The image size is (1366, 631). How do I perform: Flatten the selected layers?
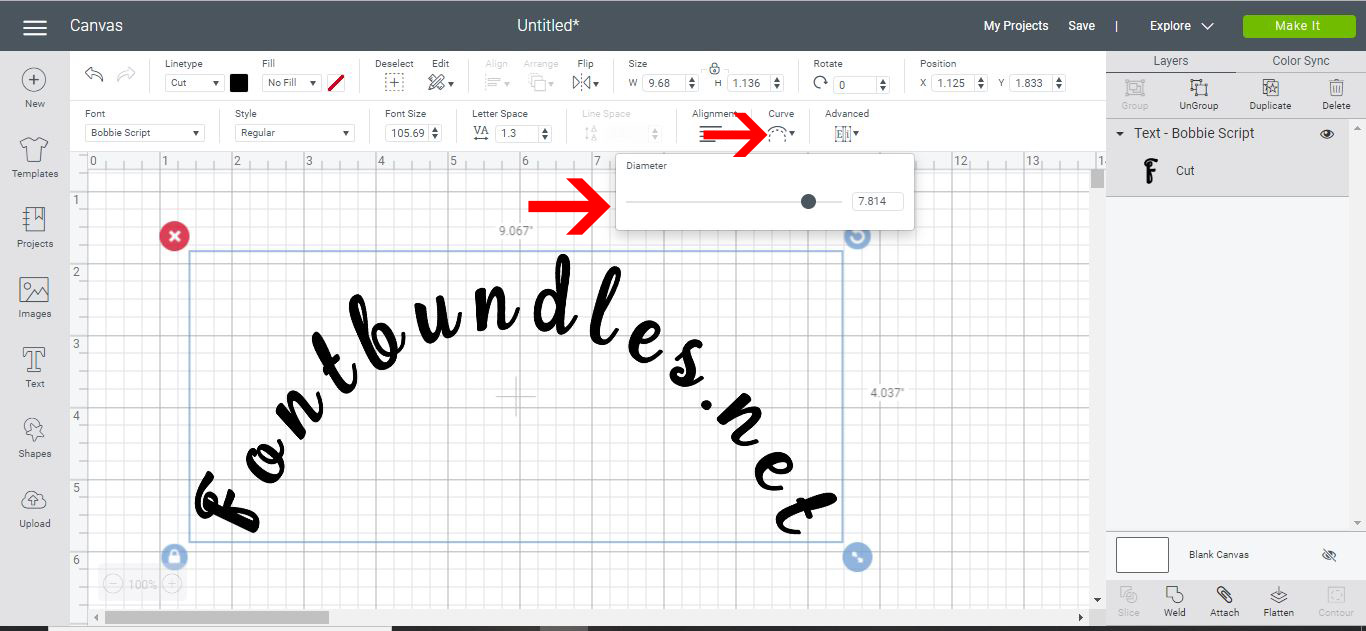coord(1278,602)
